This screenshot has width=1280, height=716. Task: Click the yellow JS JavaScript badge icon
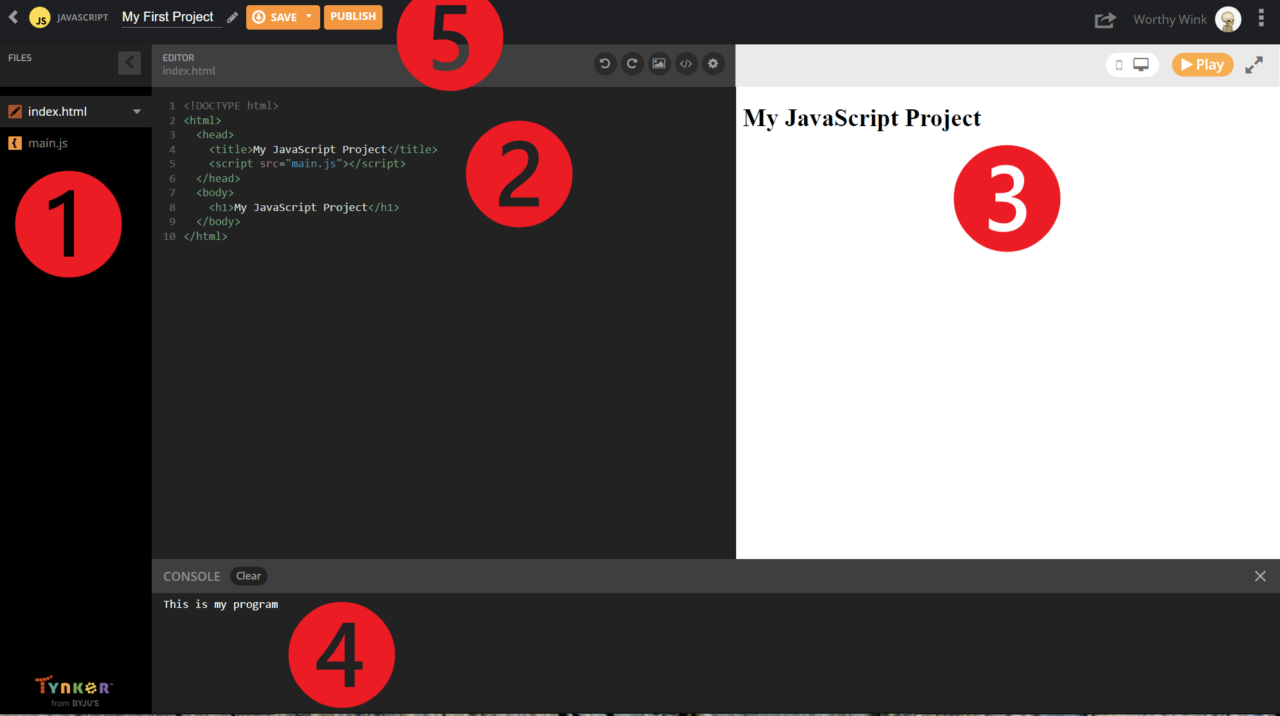pyautogui.click(x=40, y=18)
